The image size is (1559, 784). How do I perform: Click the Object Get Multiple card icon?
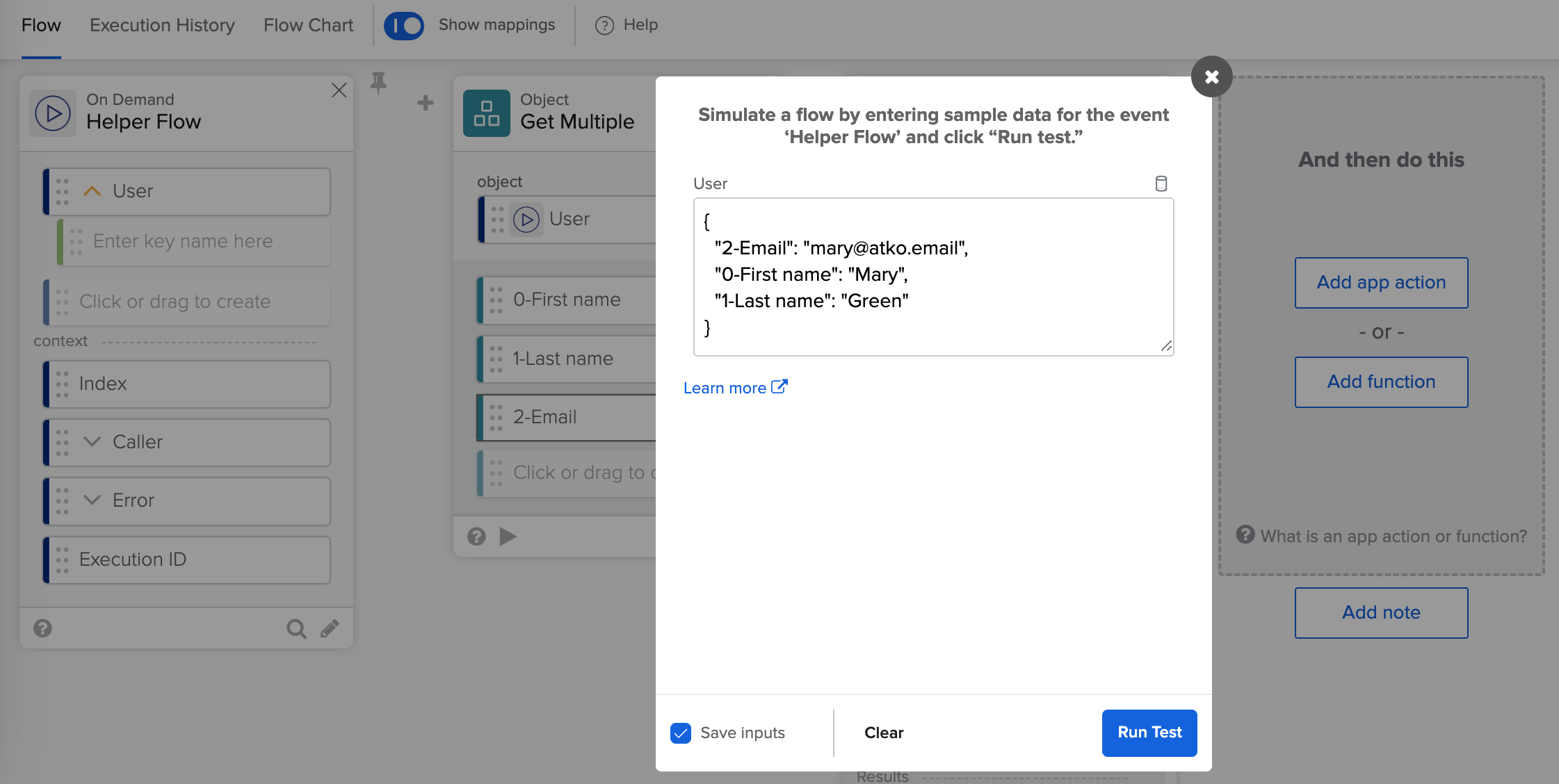point(487,113)
